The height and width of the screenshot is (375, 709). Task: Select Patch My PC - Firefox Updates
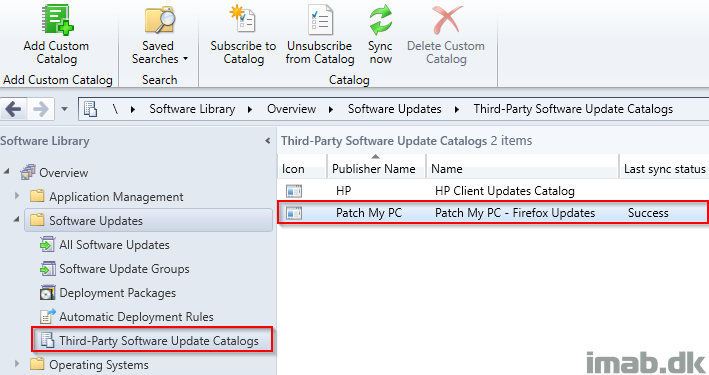click(515, 213)
